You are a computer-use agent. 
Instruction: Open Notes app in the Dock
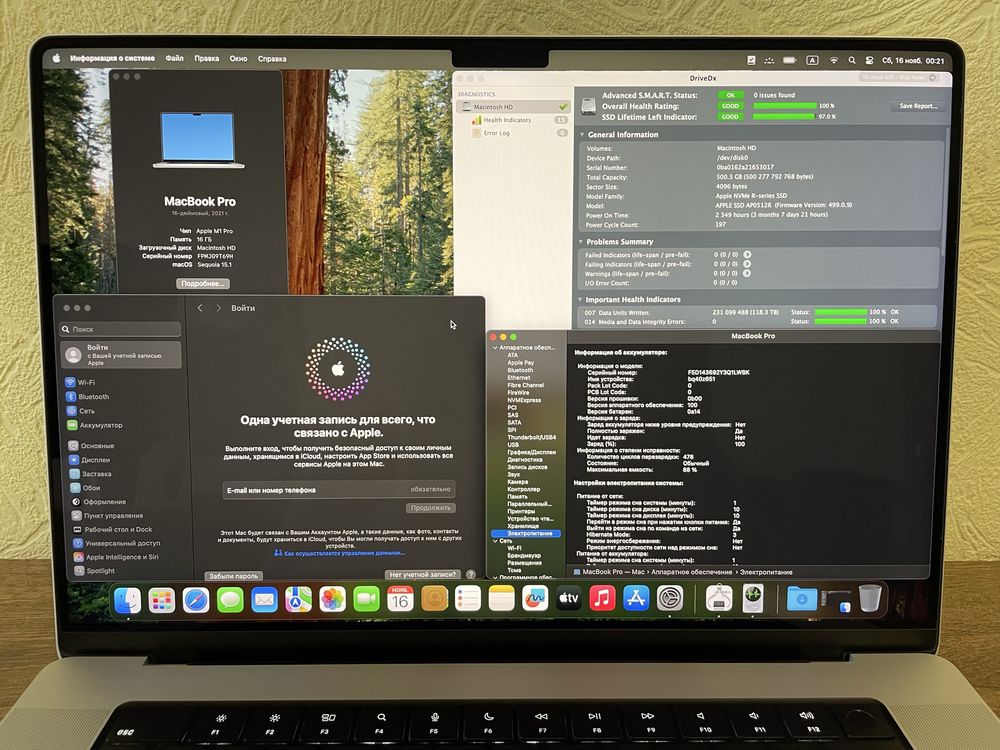tap(501, 599)
